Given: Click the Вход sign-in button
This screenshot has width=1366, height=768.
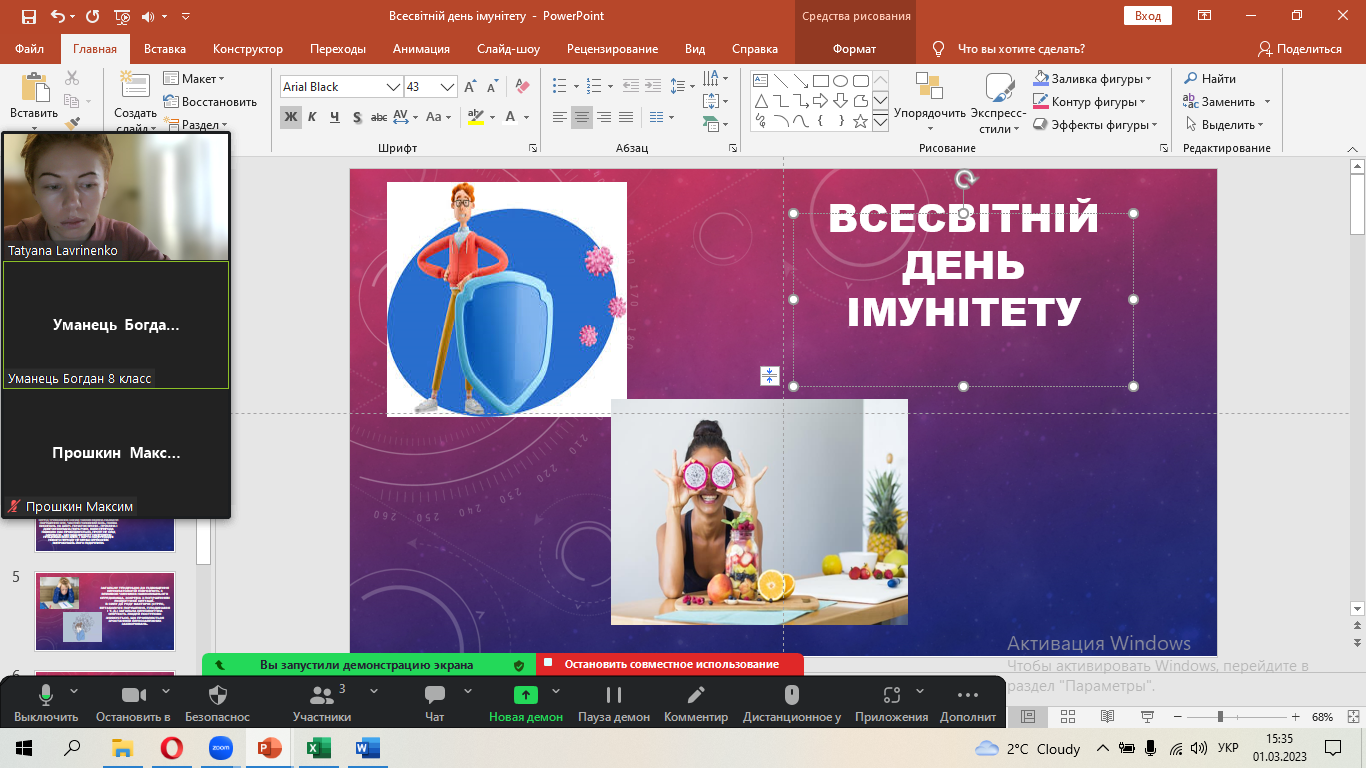Looking at the screenshot, I should pos(1148,16).
